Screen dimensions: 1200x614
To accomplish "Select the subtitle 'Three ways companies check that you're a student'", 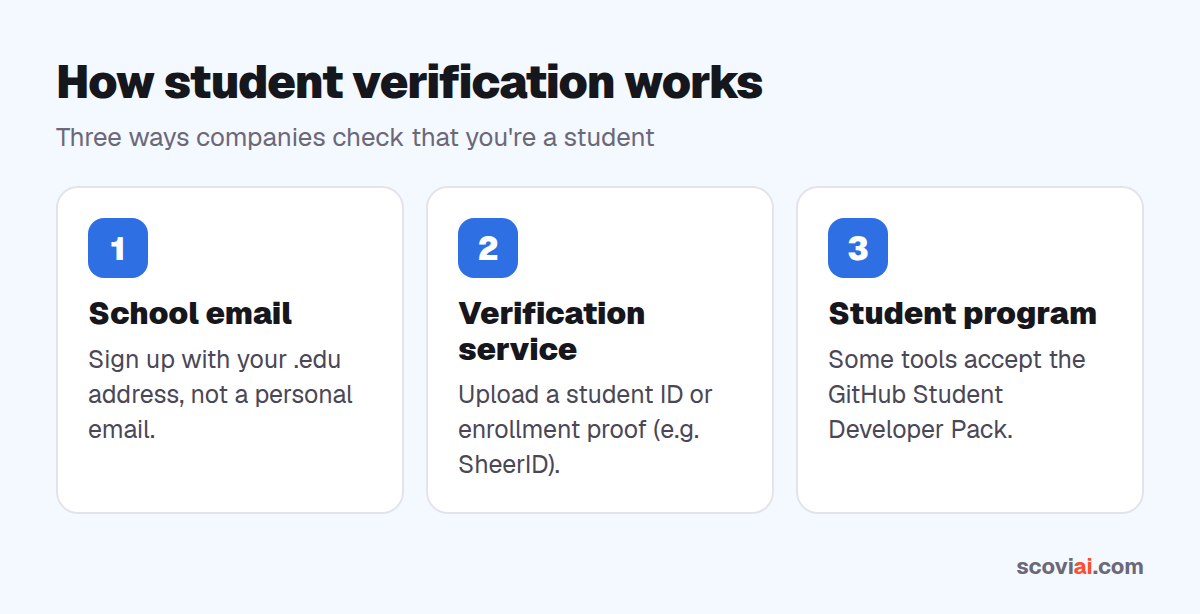I will pos(355,137).
